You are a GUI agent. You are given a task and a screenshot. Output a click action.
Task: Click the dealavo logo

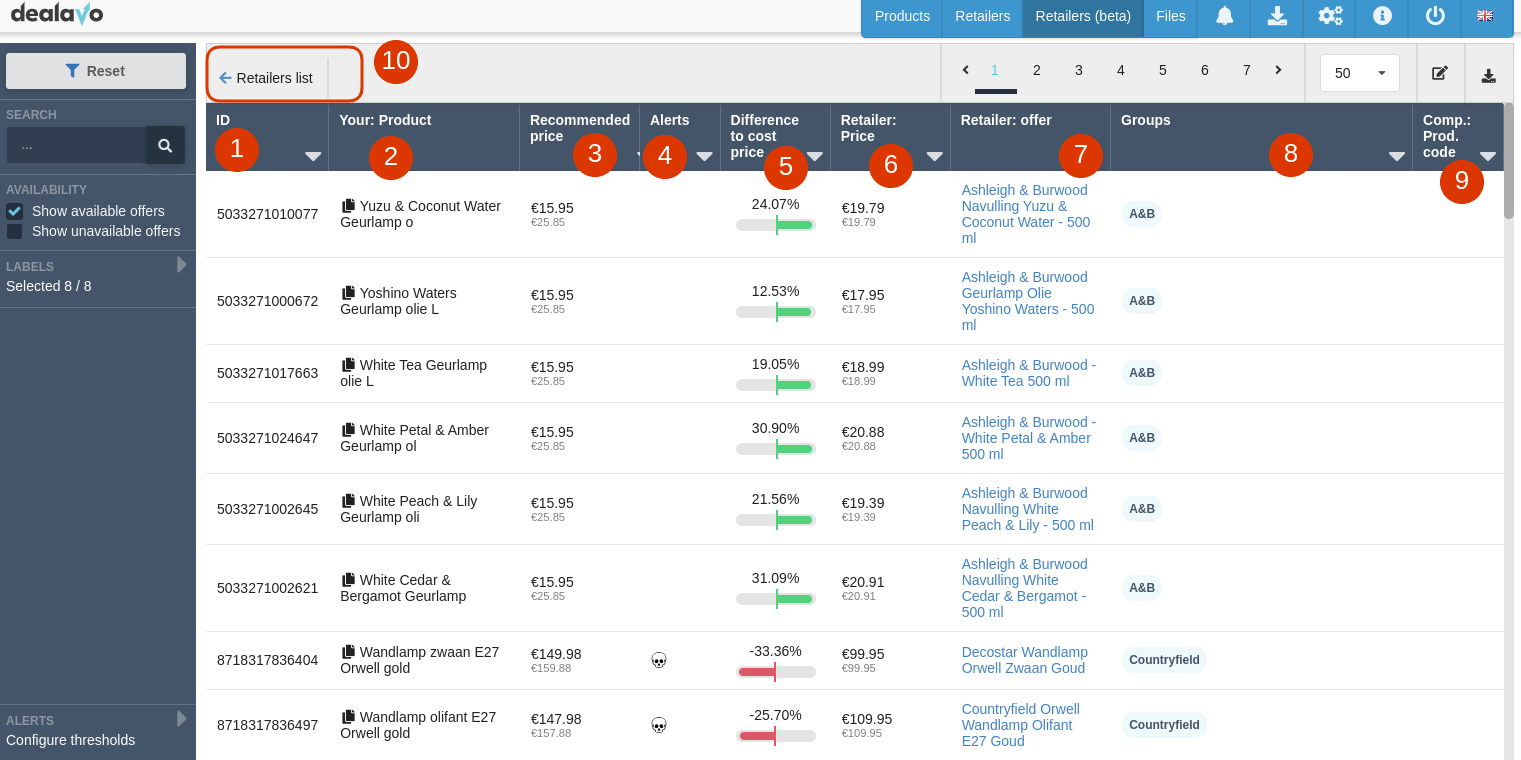(57, 14)
